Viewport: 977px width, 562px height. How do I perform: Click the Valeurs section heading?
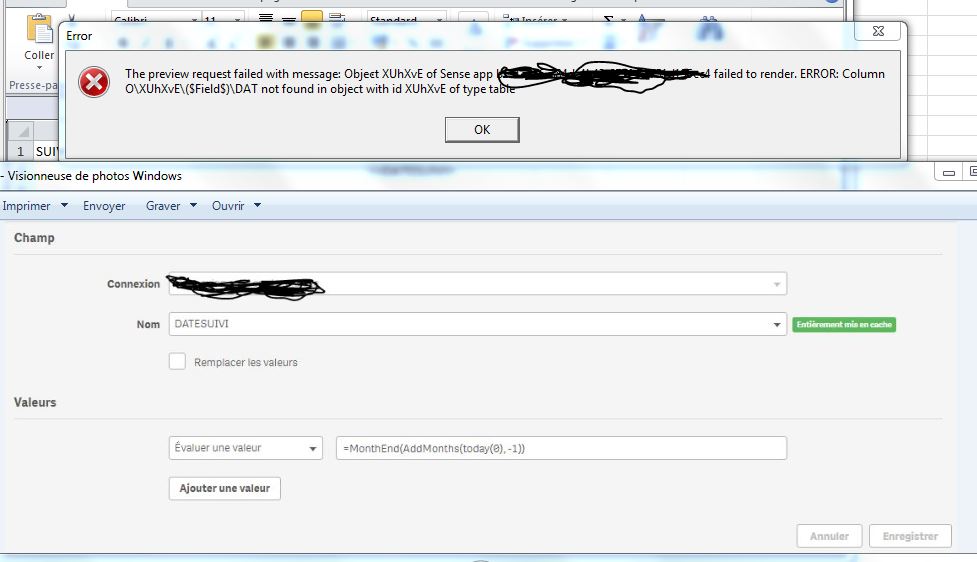pyautogui.click(x=35, y=402)
